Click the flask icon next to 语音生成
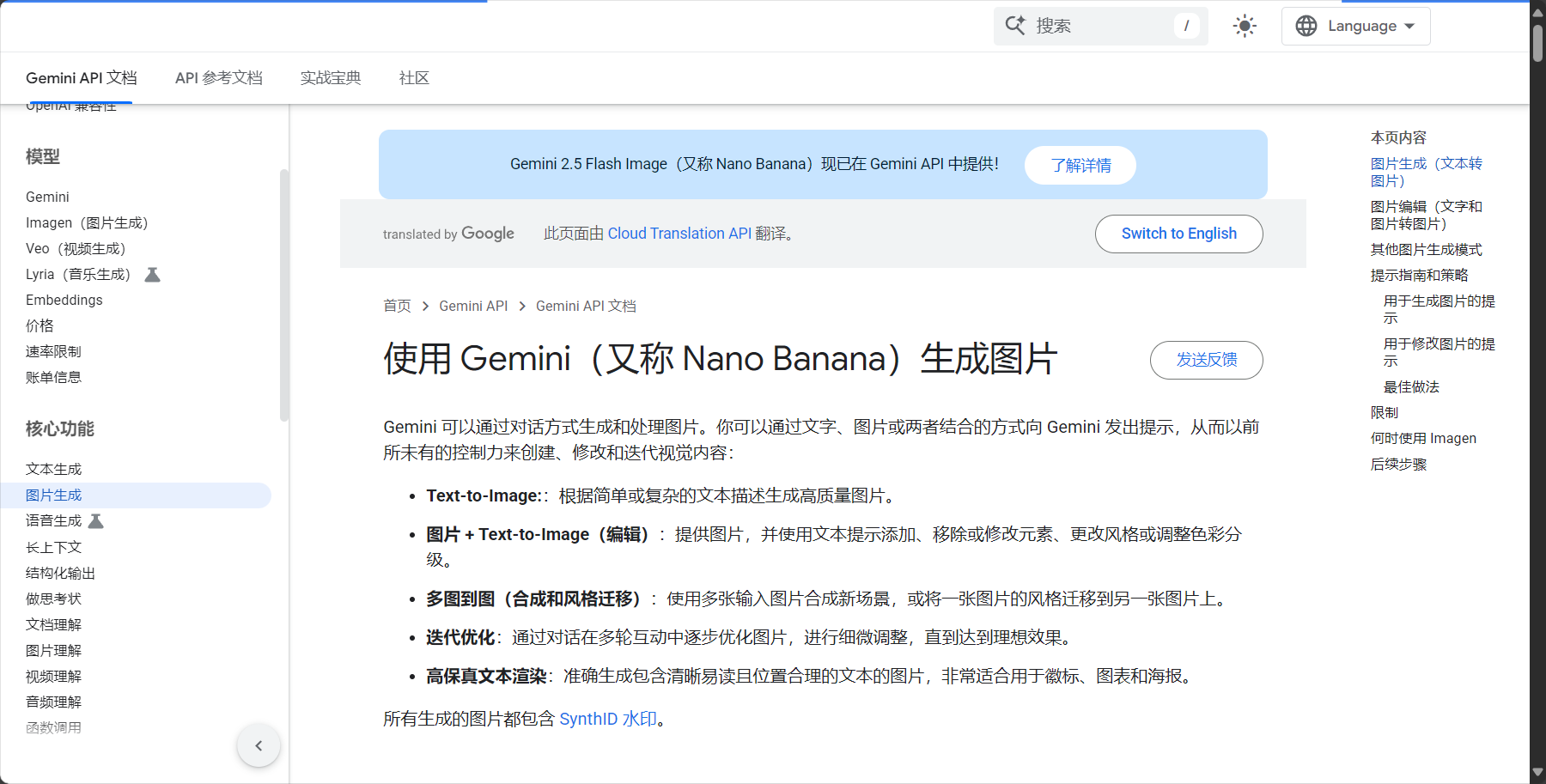Viewport: 1546px width, 784px height. click(96, 520)
